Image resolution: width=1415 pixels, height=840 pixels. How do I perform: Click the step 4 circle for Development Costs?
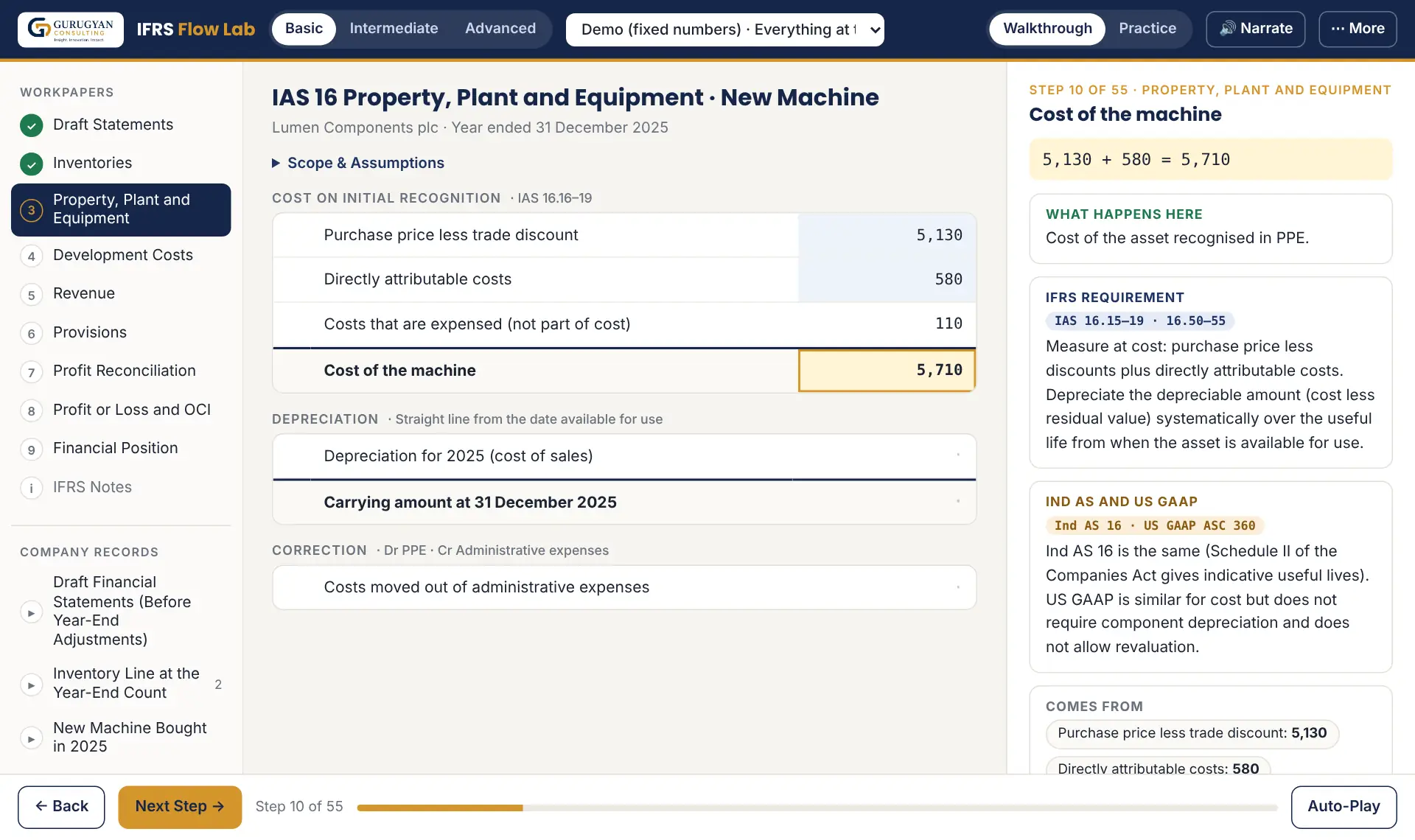31,256
